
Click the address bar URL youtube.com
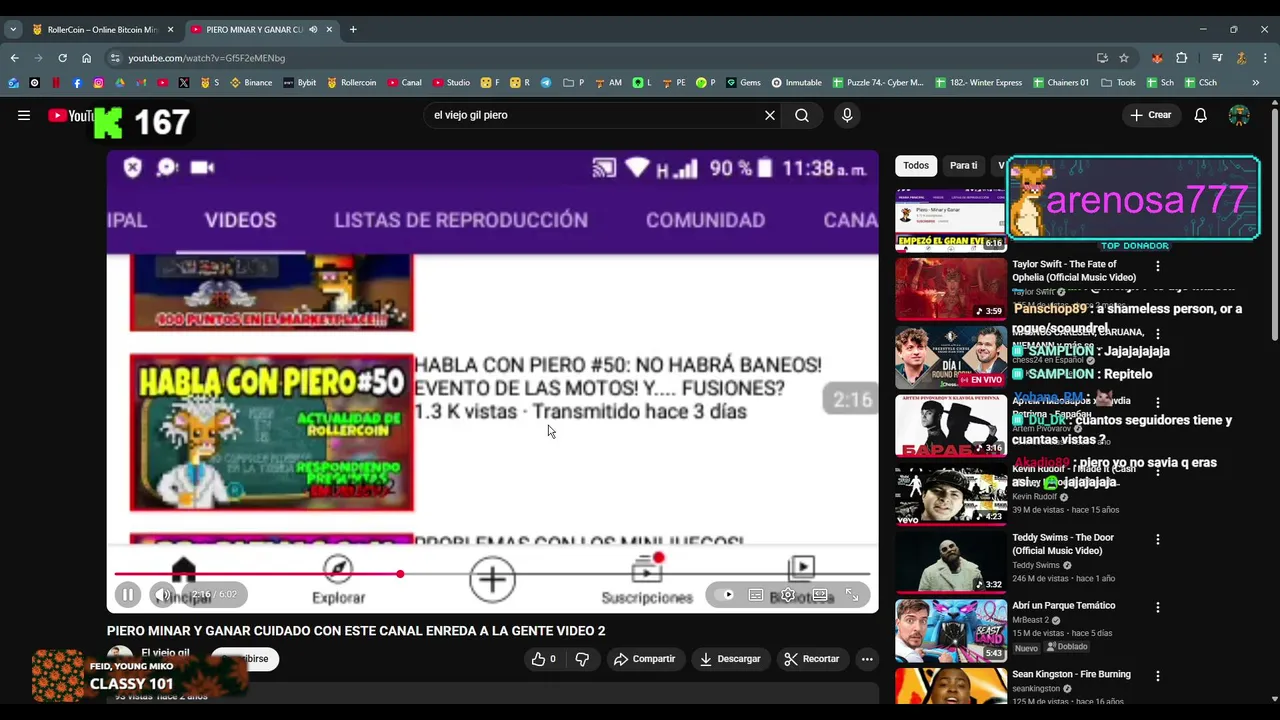pyautogui.click(x=206, y=58)
